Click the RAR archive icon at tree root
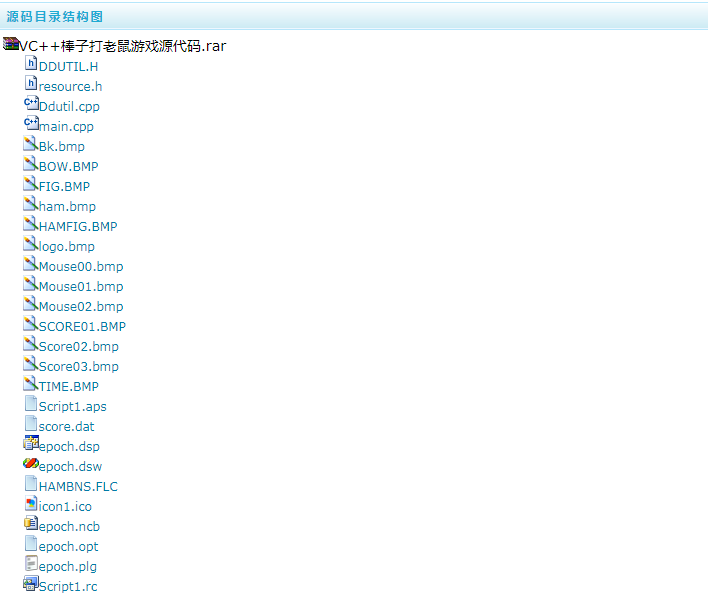This screenshot has width=708, height=599. pos(11,45)
